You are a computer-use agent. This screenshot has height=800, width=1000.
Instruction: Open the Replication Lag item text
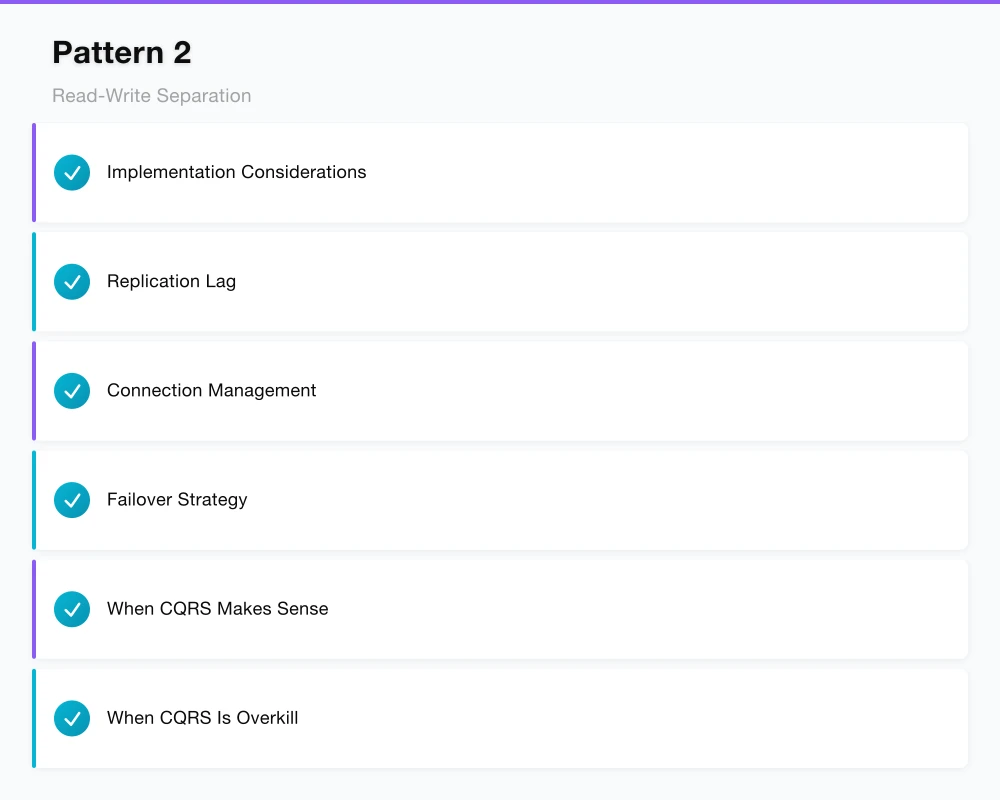tap(171, 281)
